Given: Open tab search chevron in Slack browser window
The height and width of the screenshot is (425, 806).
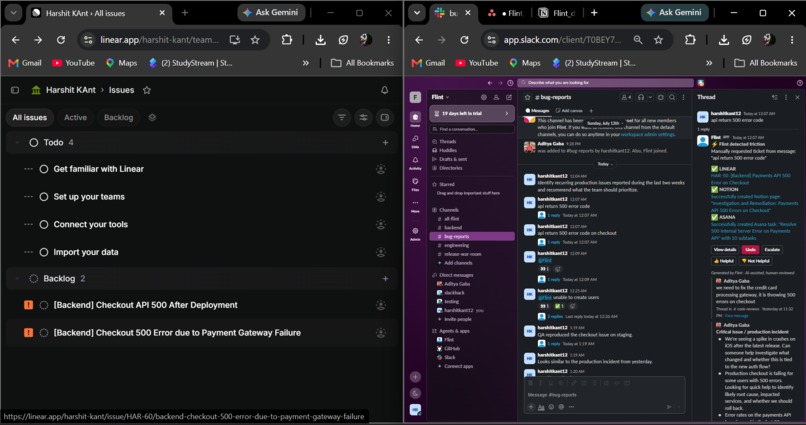Looking at the screenshot, I should [416, 13].
